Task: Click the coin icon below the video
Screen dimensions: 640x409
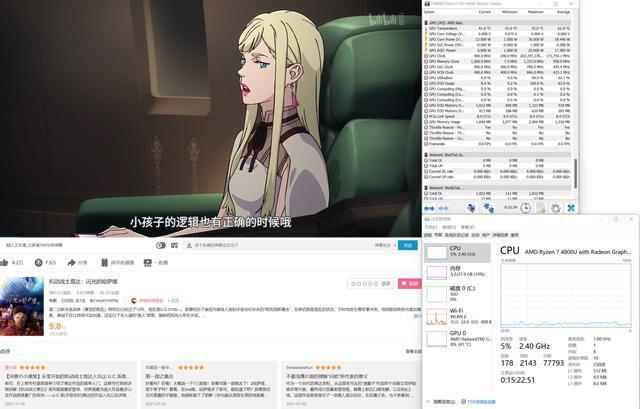Action: [38, 262]
